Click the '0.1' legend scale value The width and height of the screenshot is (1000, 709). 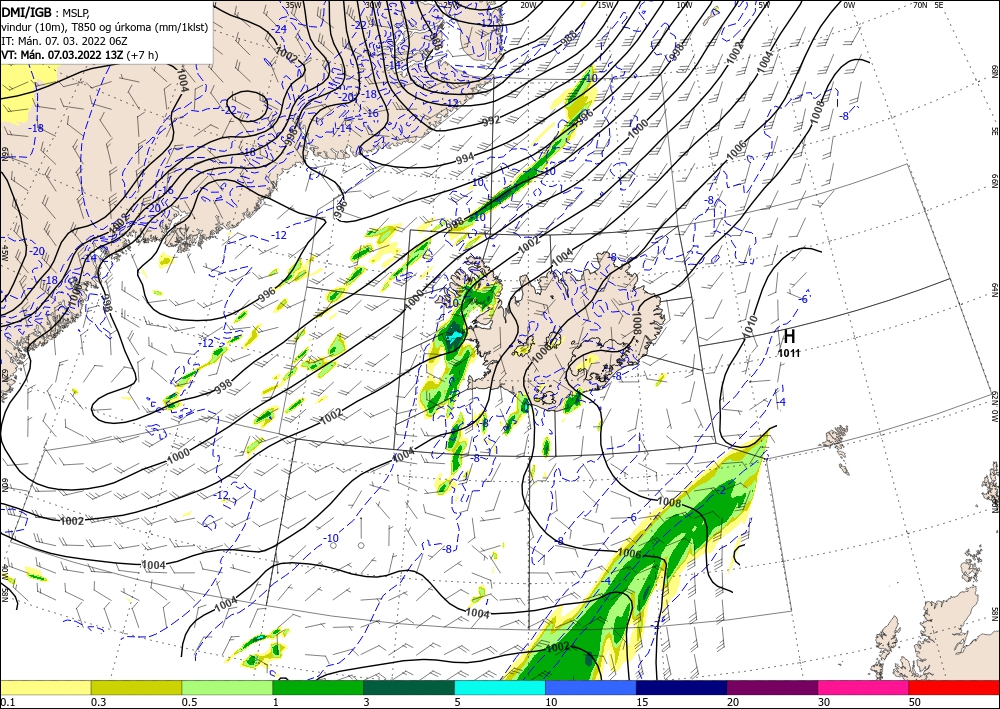[x=7, y=702]
